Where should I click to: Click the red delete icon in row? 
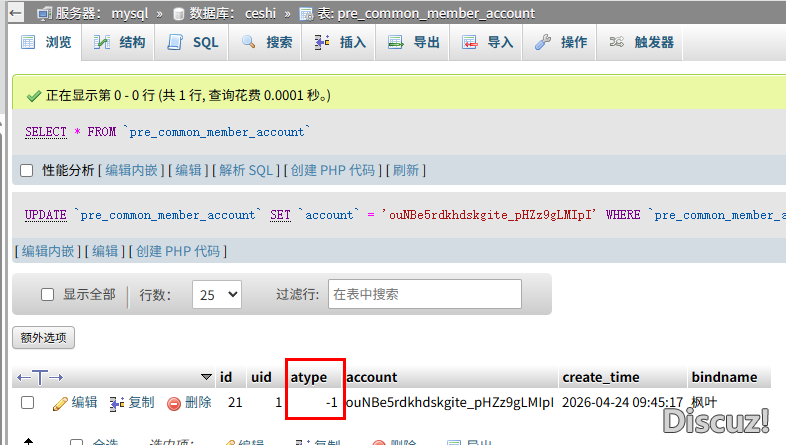click(174, 403)
